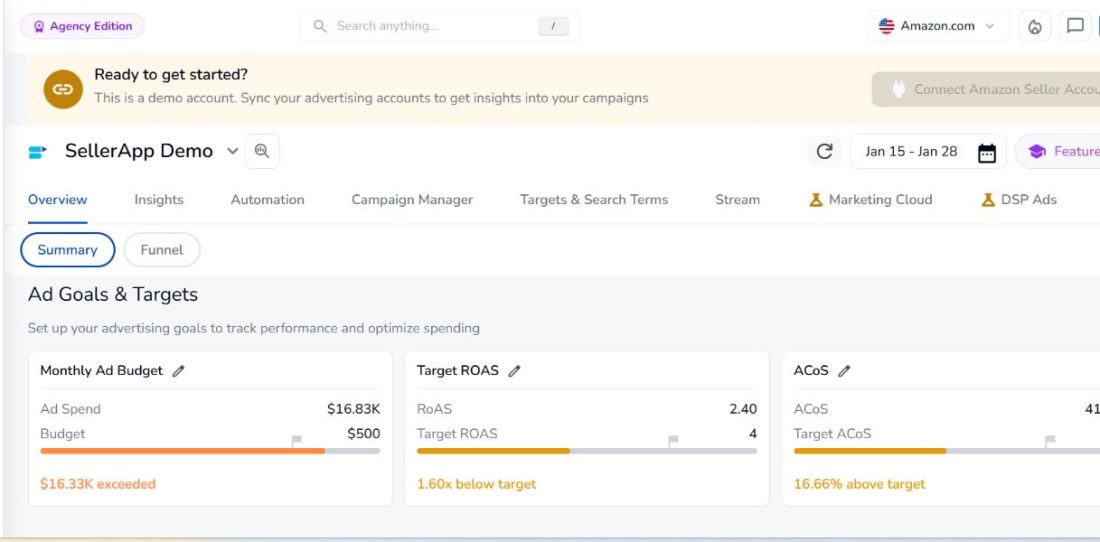
Task: Click the Monthly Ad Budget progress bar
Action: (x=210, y=451)
